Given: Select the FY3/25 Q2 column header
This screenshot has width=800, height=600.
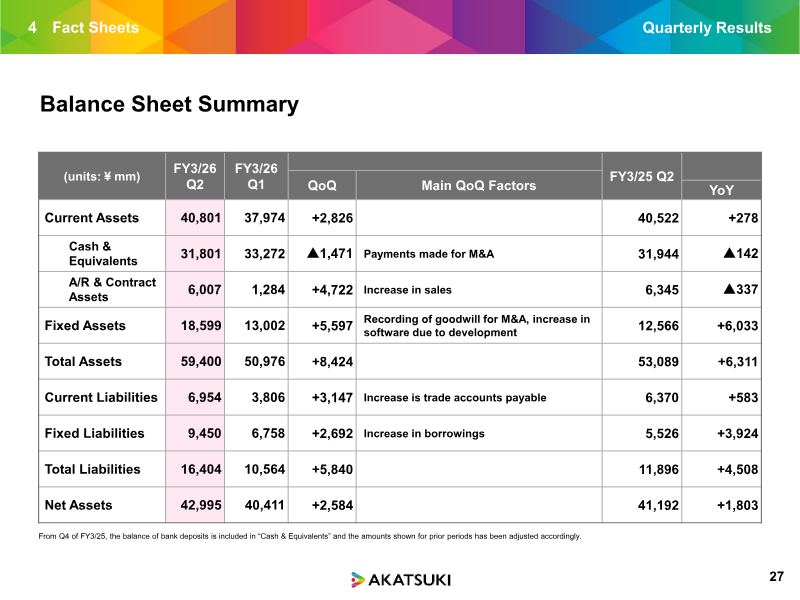Looking at the screenshot, I should tap(642, 176).
